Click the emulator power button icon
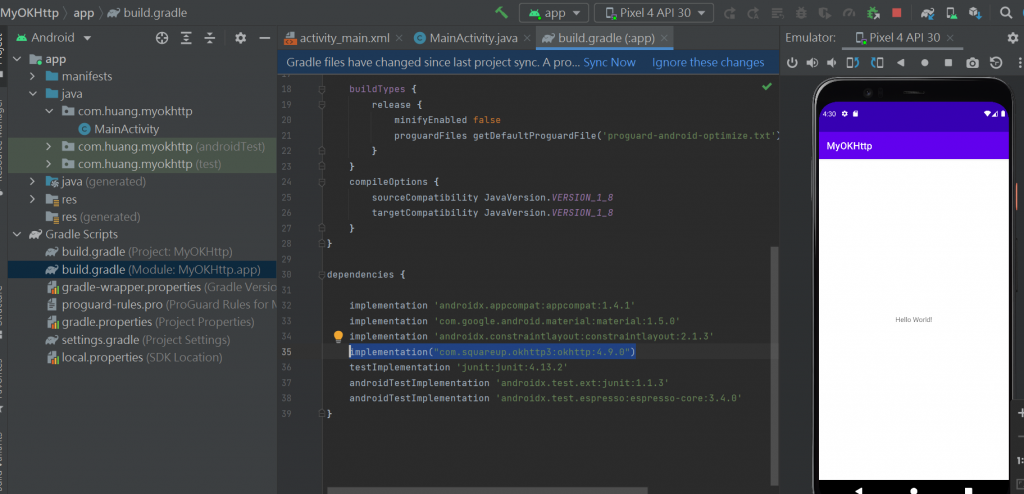 [793, 62]
